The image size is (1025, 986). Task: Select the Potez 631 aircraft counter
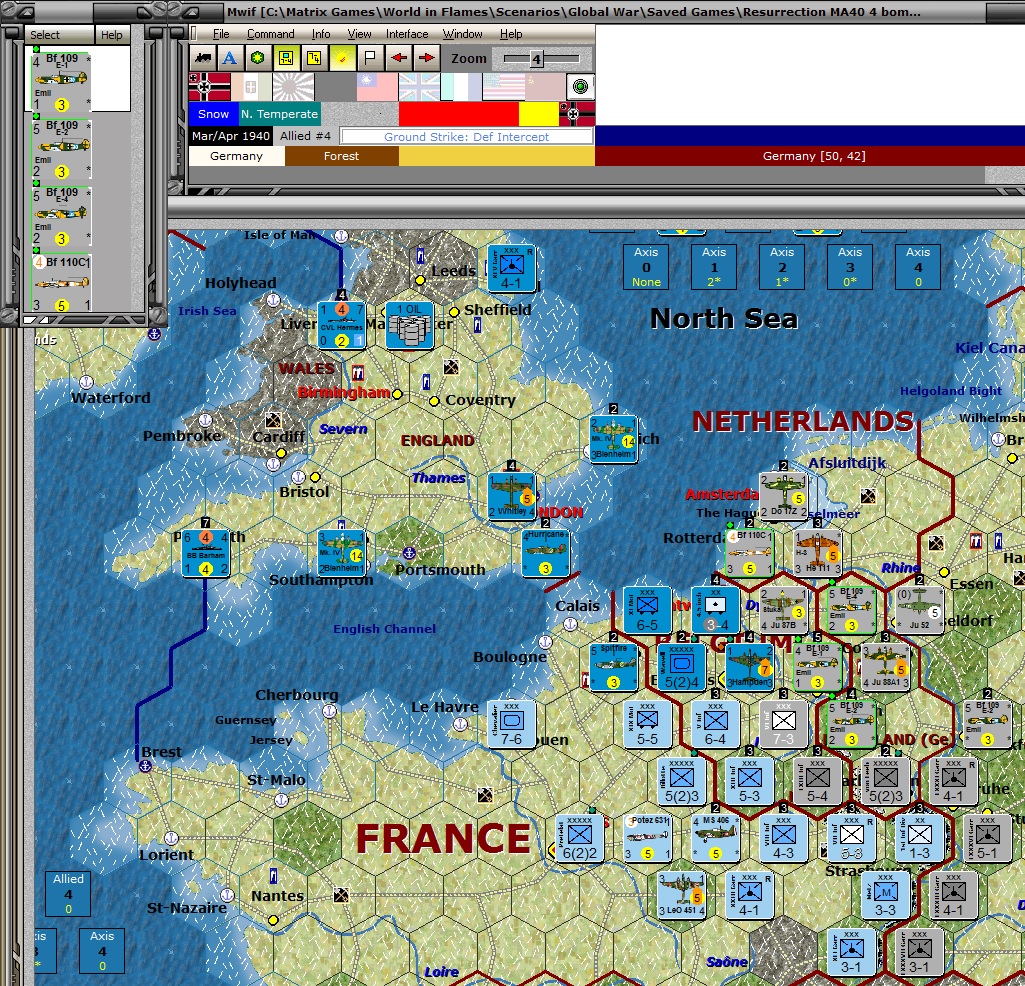click(x=648, y=838)
